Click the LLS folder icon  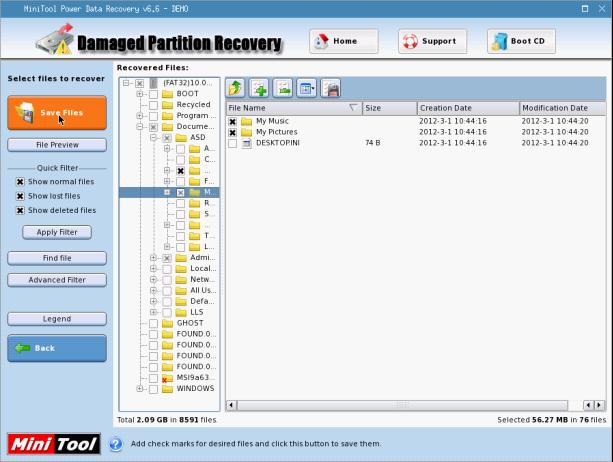pyautogui.click(x=181, y=312)
